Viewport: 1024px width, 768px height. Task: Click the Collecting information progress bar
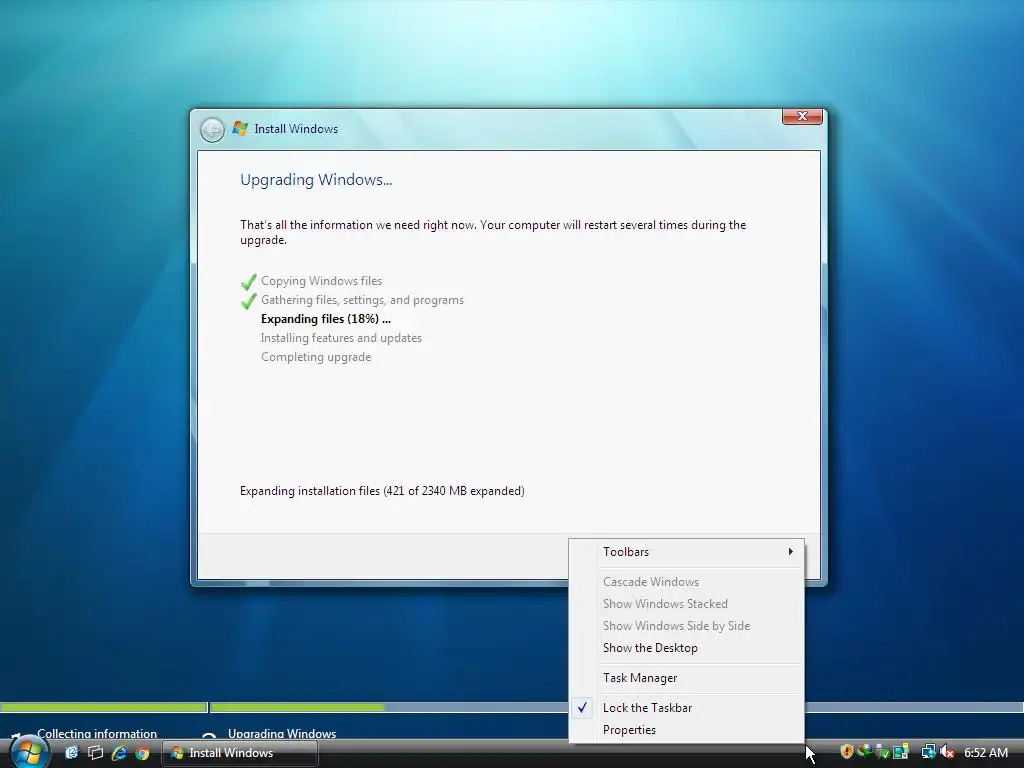104,707
